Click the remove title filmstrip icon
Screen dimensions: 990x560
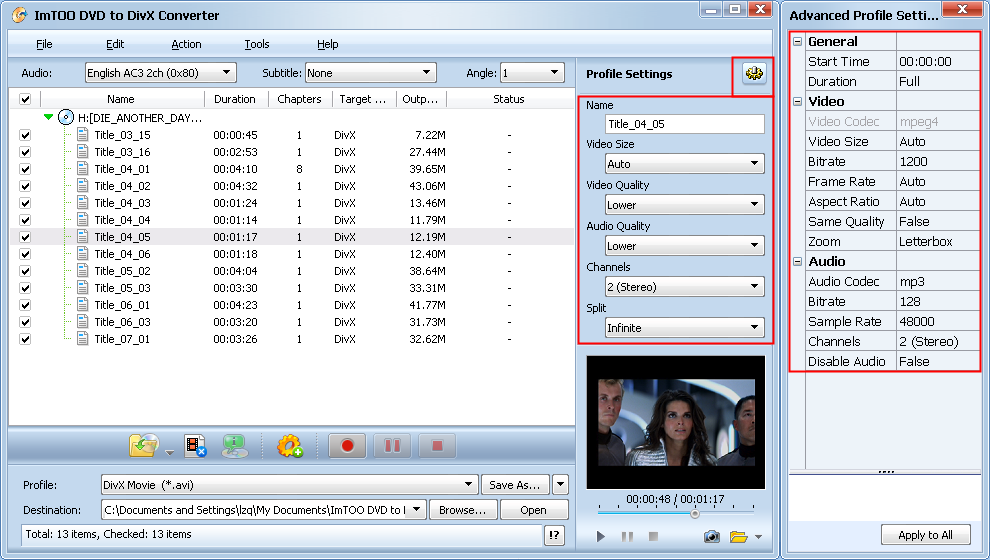pos(196,446)
